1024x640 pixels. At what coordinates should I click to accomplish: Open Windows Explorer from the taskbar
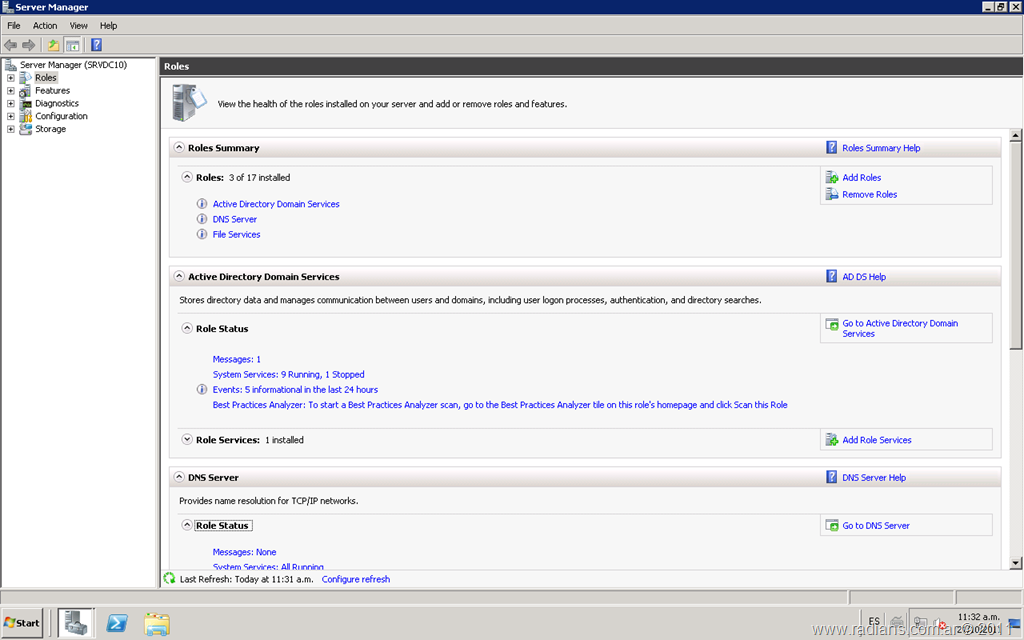157,623
